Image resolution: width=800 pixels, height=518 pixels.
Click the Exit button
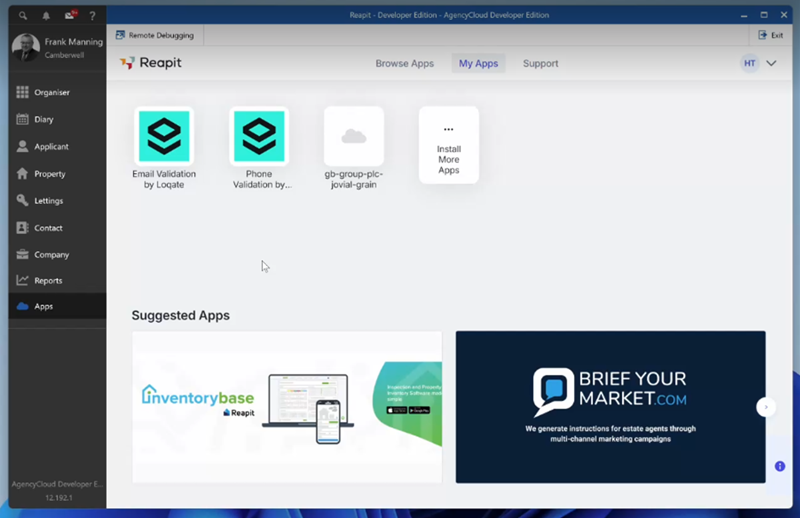click(x=771, y=35)
